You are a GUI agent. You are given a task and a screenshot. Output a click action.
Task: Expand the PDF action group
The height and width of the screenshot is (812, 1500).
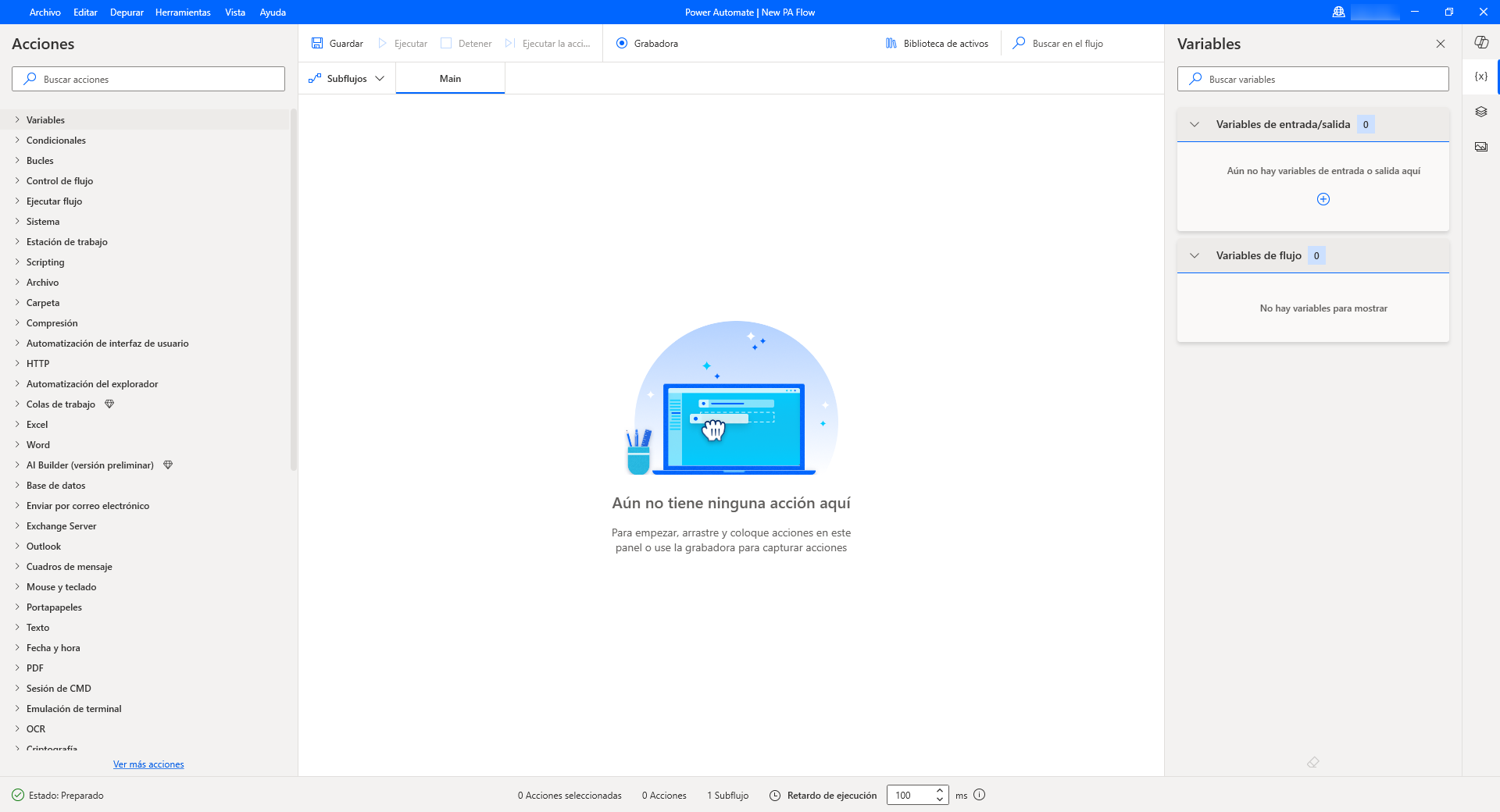pos(17,668)
